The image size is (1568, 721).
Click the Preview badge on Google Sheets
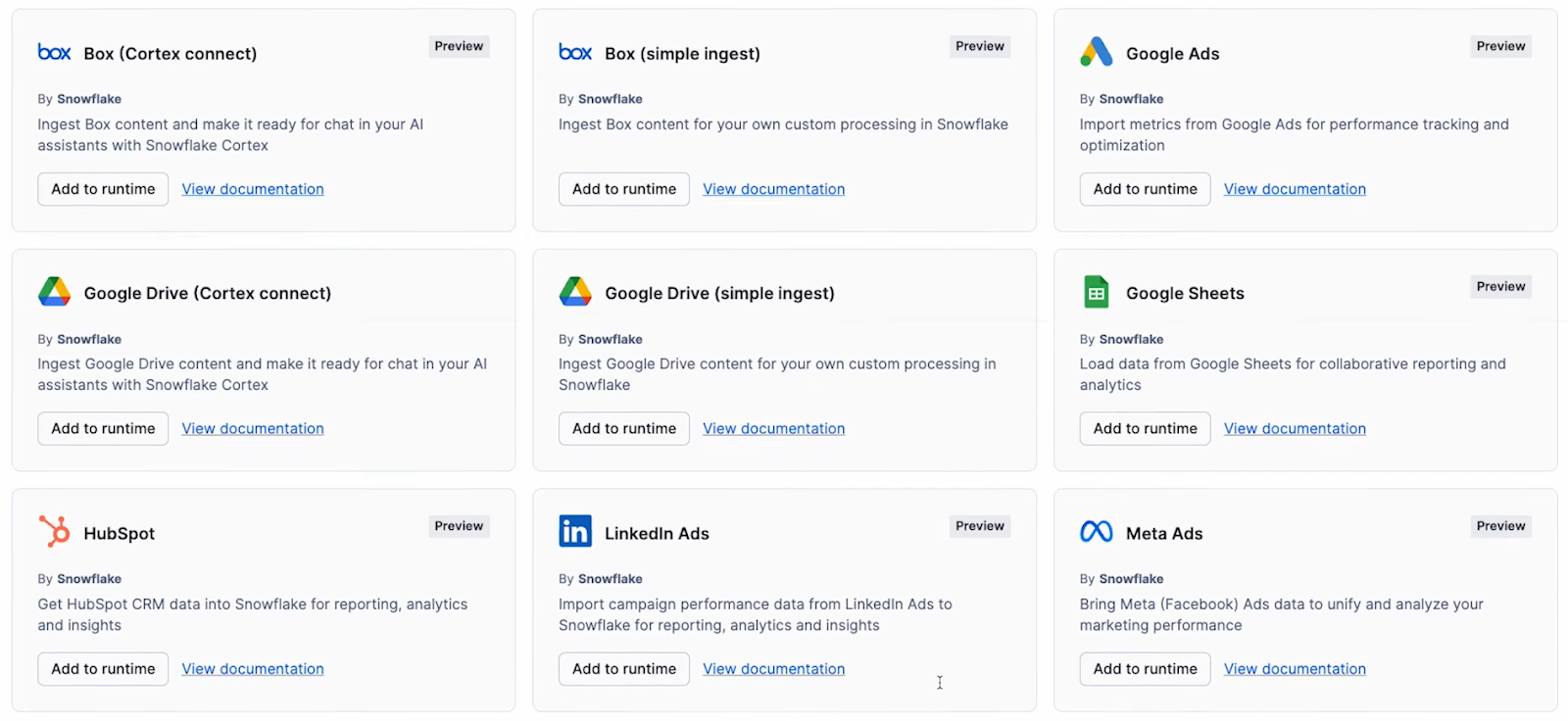click(1500, 286)
